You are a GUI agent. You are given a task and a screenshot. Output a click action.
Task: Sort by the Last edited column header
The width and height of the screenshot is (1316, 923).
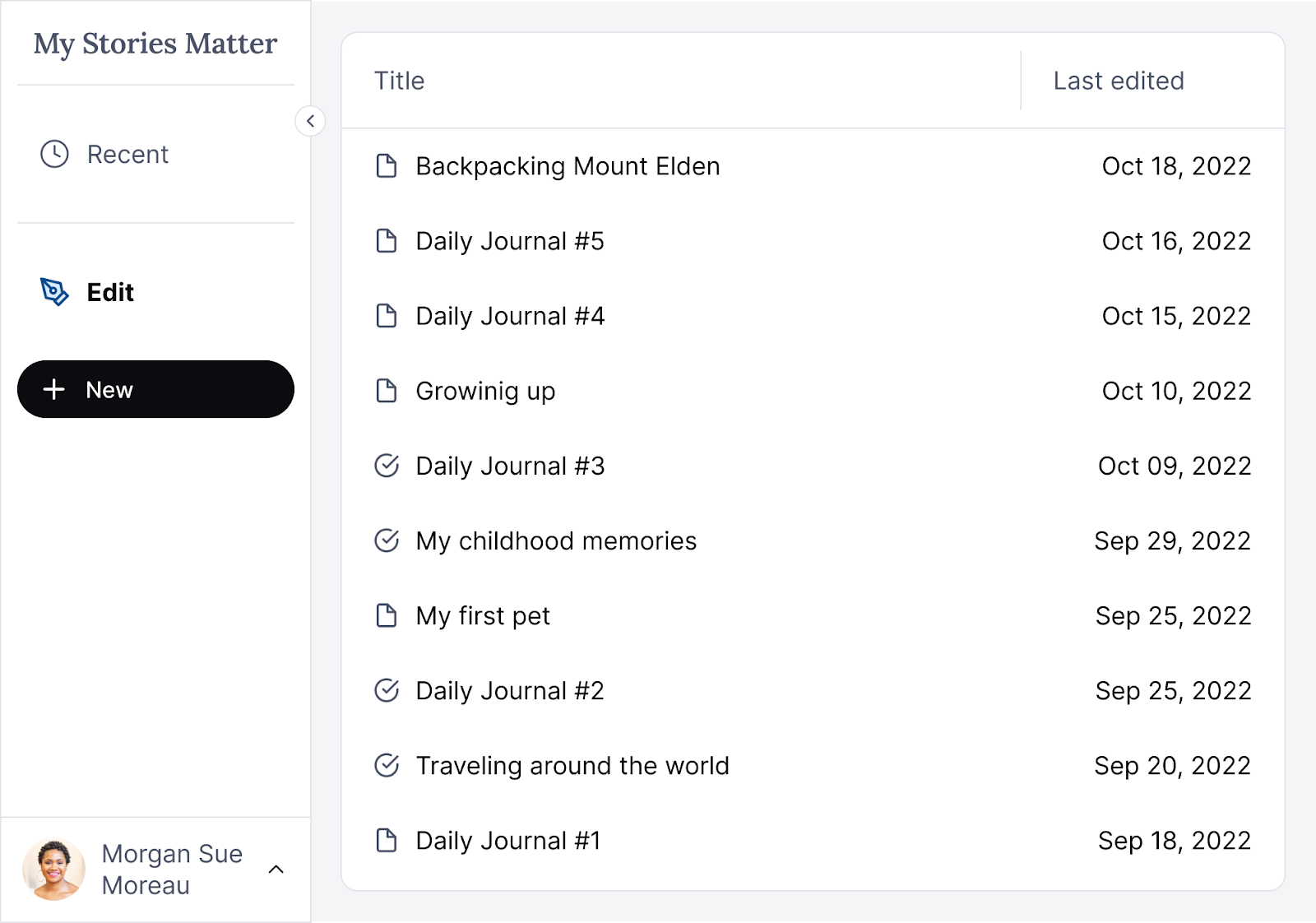1119,81
